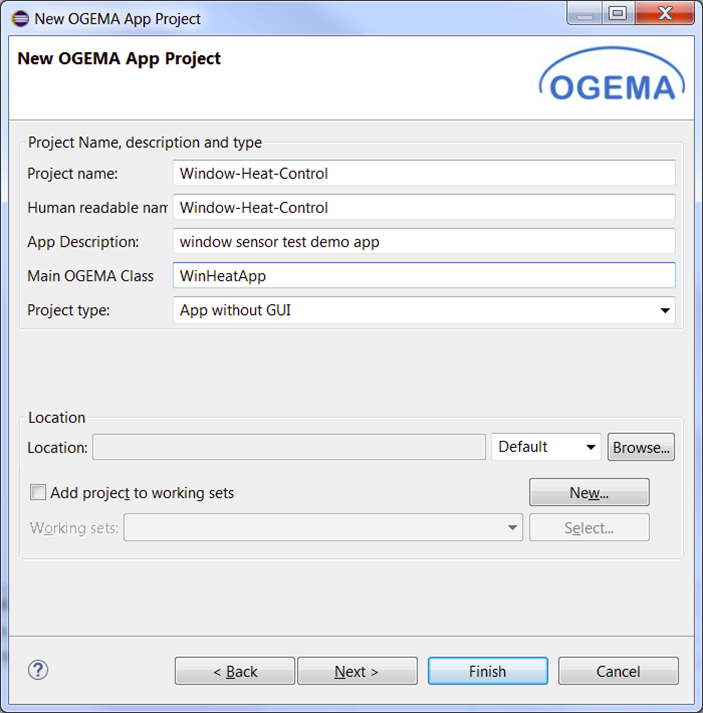Minimize the New OGEMA App Project dialog

point(586,14)
